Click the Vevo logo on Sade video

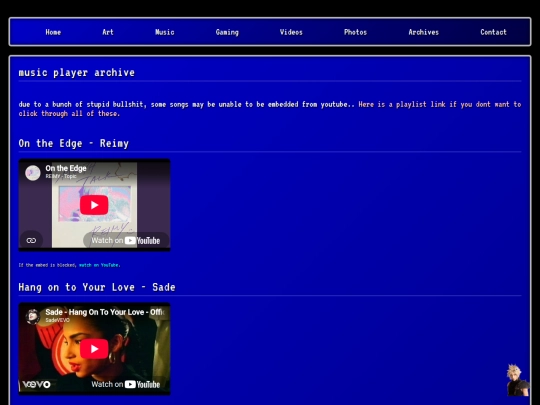pyautogui.click(x=37, y=384)
